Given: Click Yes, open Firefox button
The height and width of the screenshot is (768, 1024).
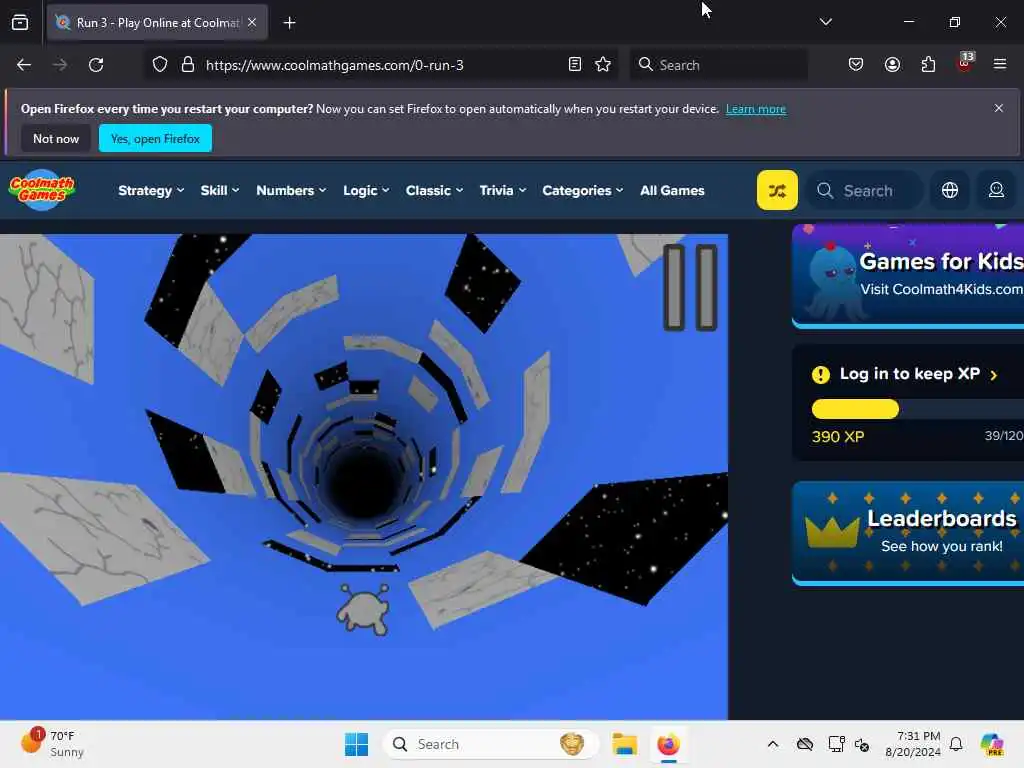Looking at the screenshot, I should click(155, 138).
